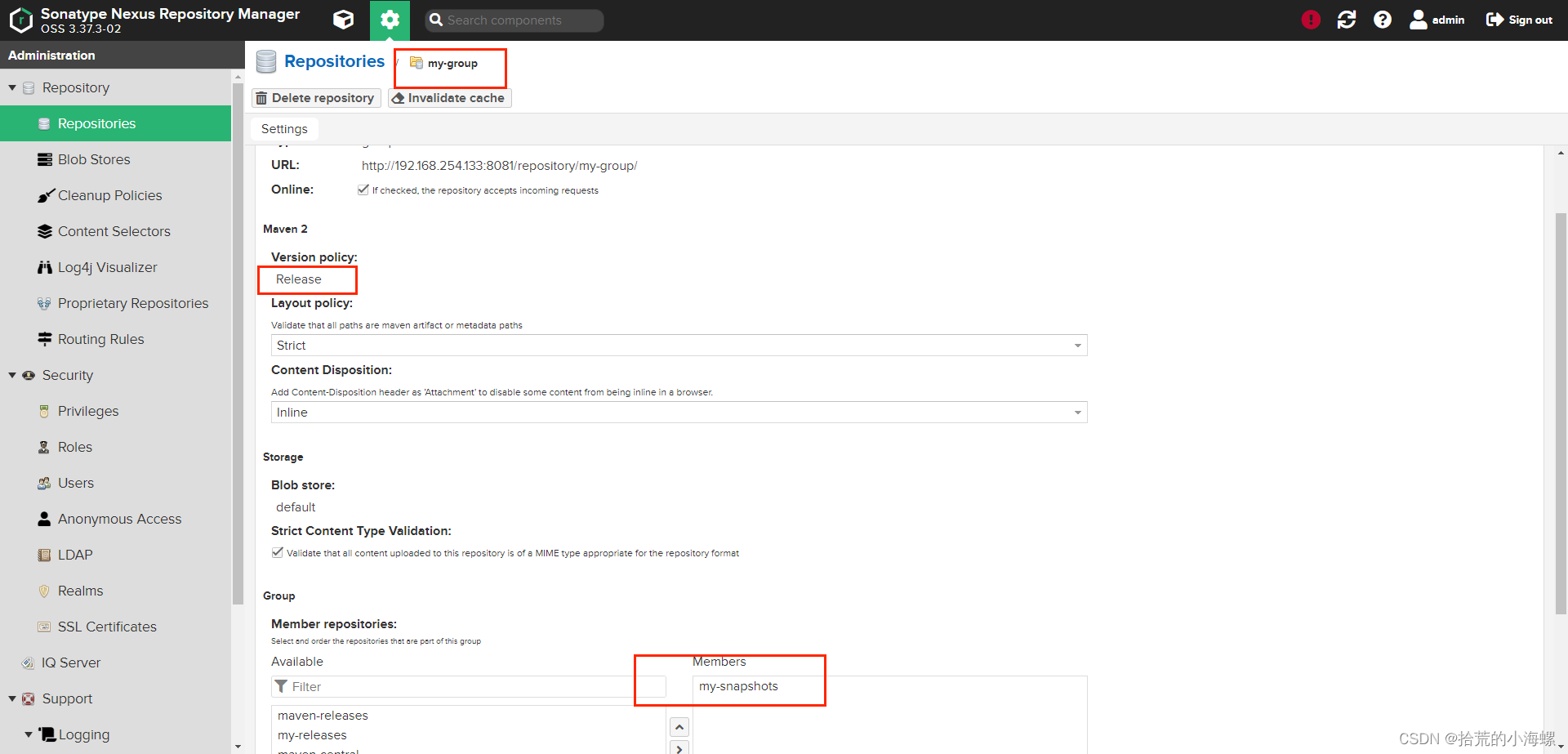
Task: Click the red system status alert icon
Action: tap(1311, 20)
